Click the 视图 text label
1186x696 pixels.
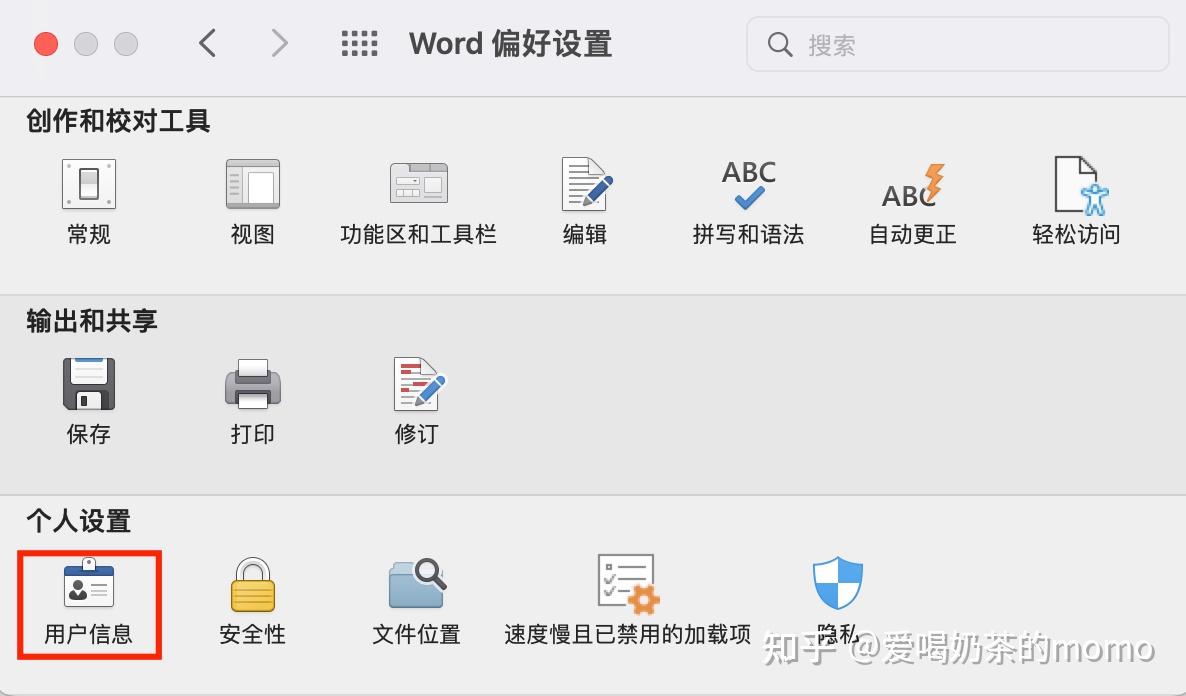click(253, 235)
